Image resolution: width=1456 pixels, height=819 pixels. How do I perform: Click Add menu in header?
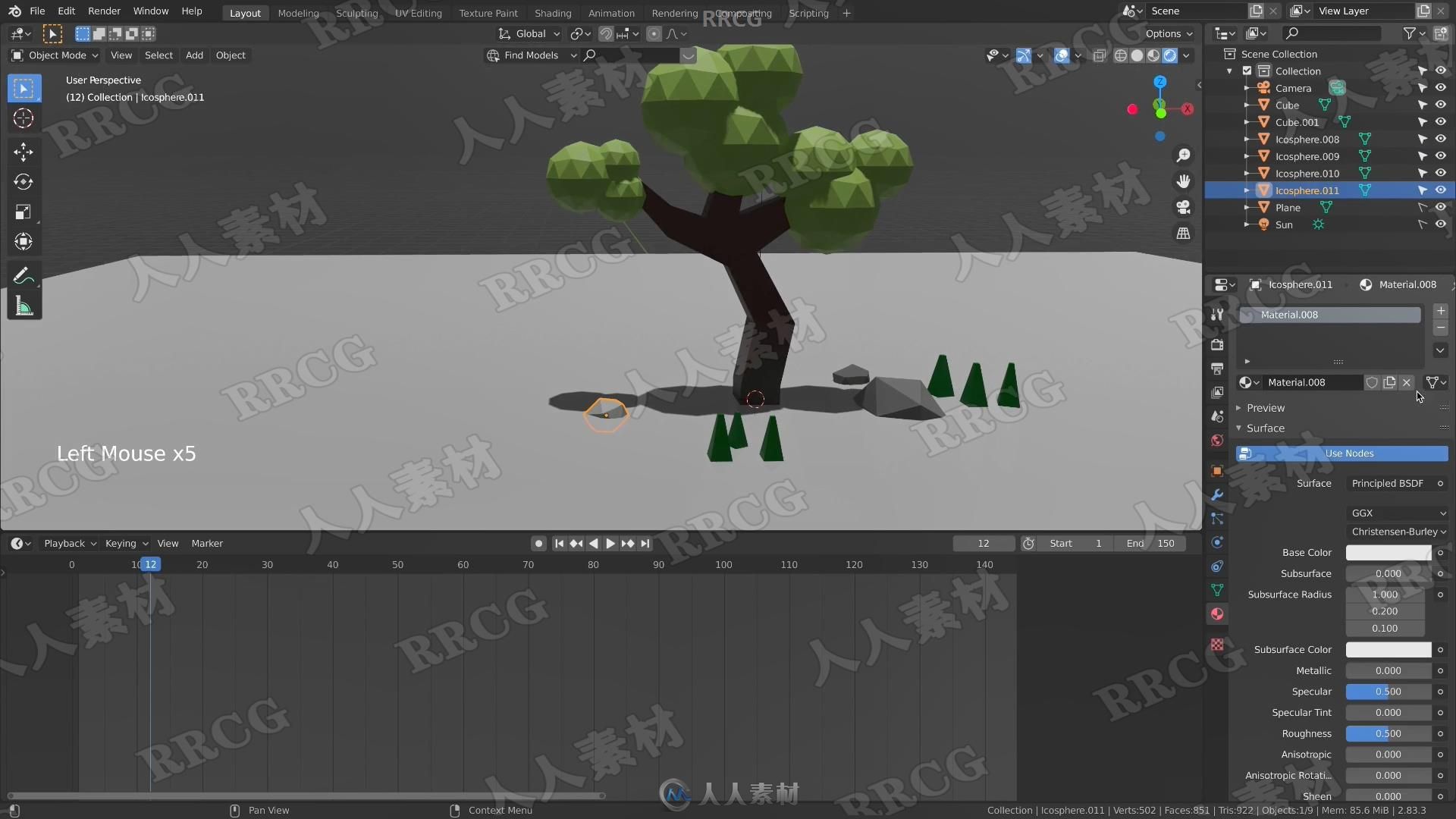(x=194, y=54)
